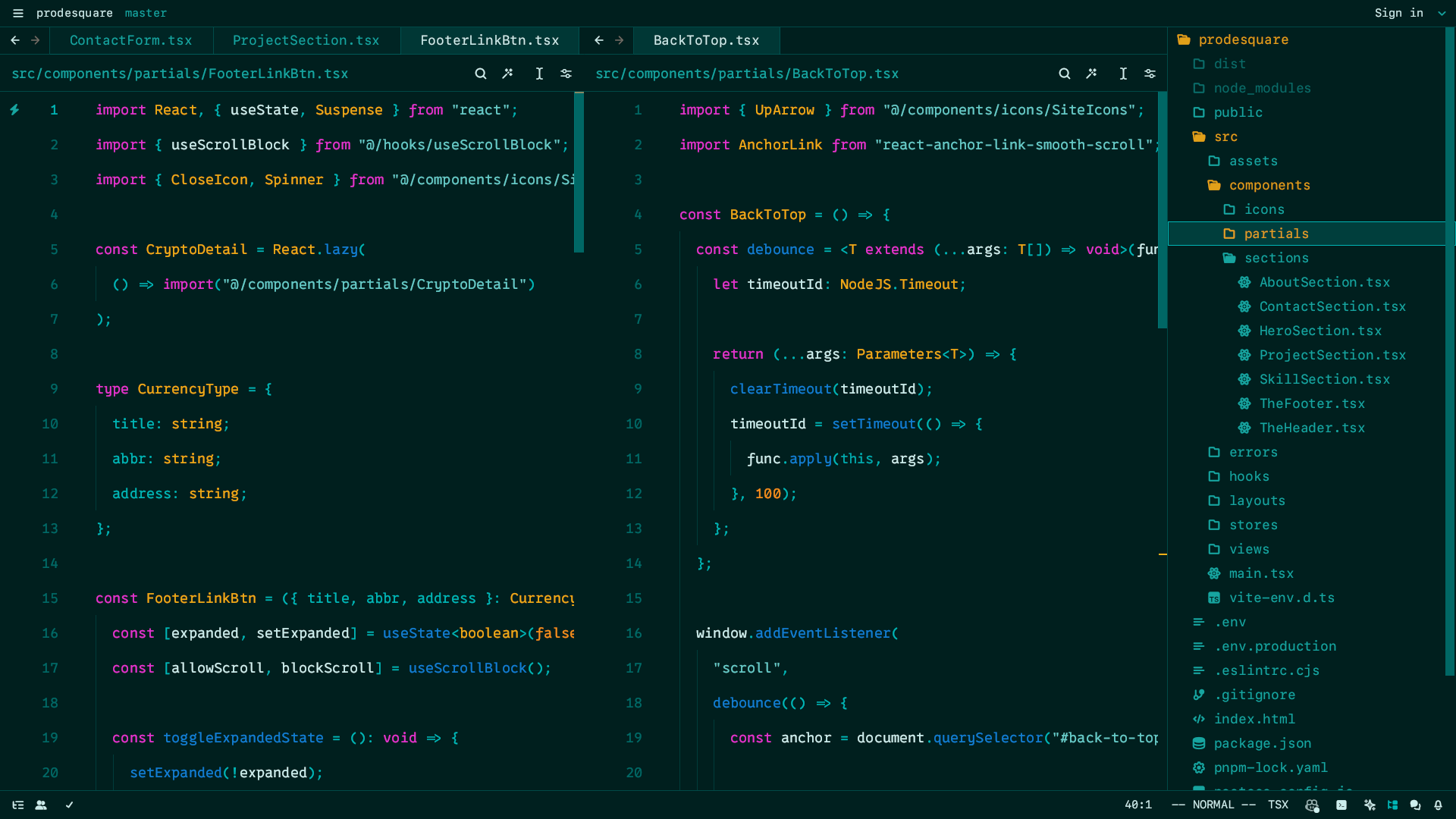Toggle project panel icon in status bar
1456x819 pixels.
tap(1392, 805)
